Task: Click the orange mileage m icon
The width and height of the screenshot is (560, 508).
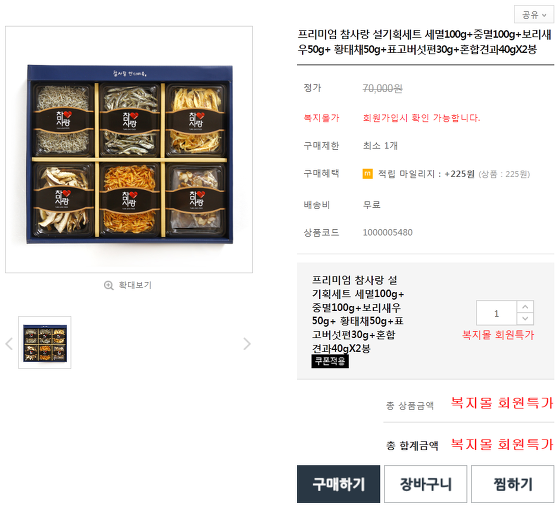Action: click(x=368, y=174)
